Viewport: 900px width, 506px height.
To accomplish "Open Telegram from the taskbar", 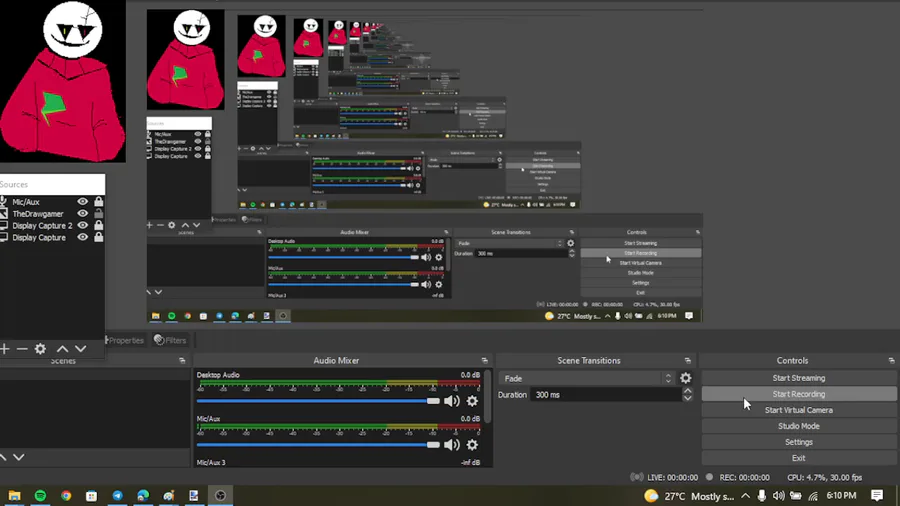I will point(117,496).
